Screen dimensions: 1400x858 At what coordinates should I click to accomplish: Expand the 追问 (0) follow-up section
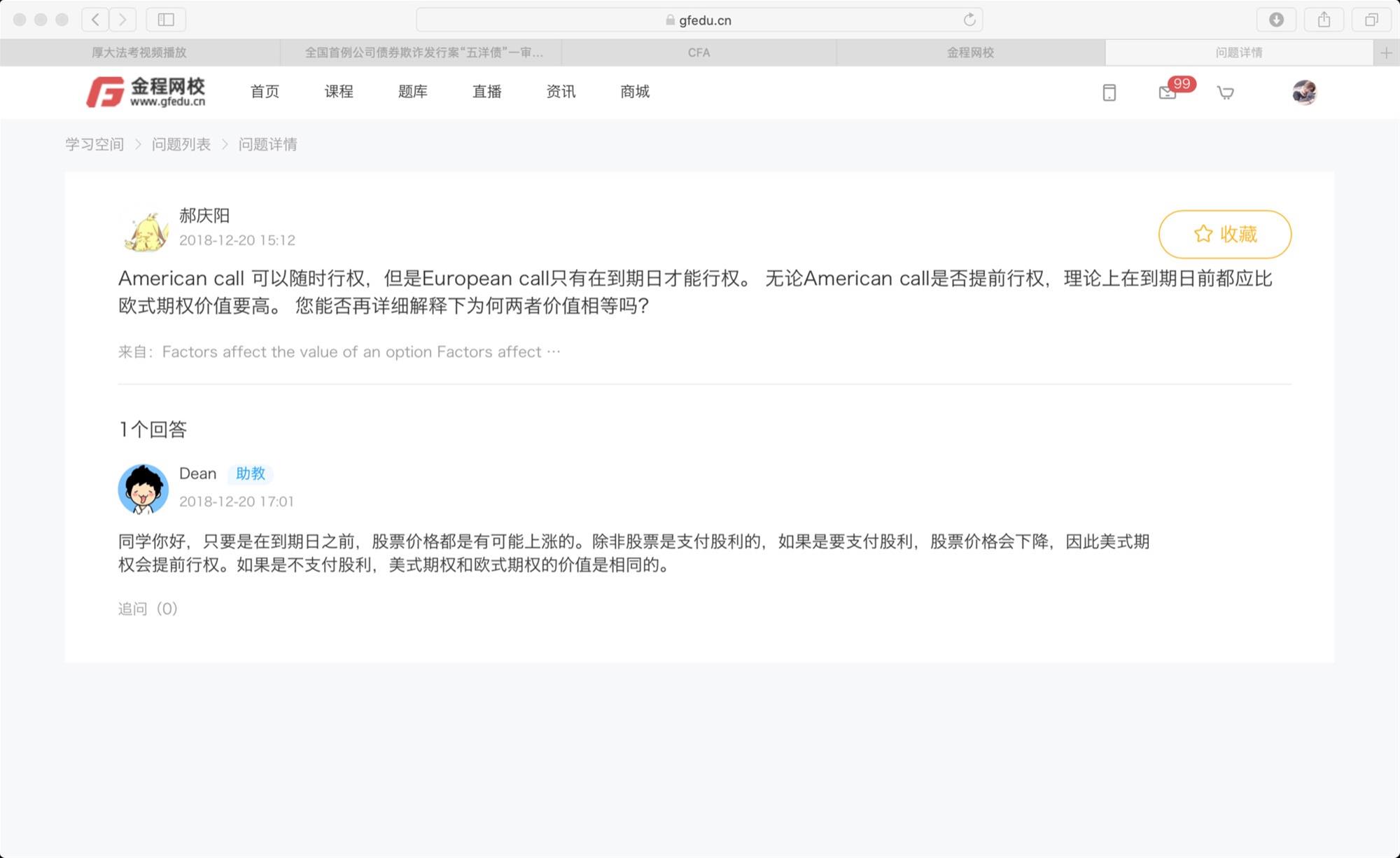coord(148,609)
